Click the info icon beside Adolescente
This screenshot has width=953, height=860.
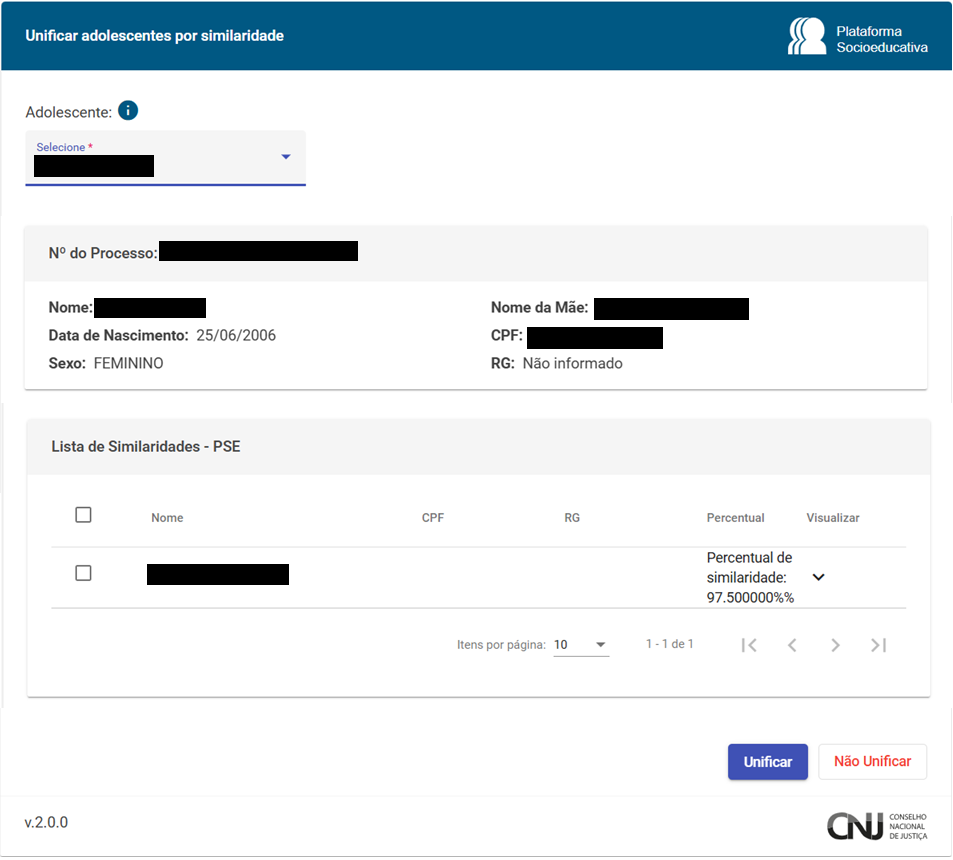(128, 110)
